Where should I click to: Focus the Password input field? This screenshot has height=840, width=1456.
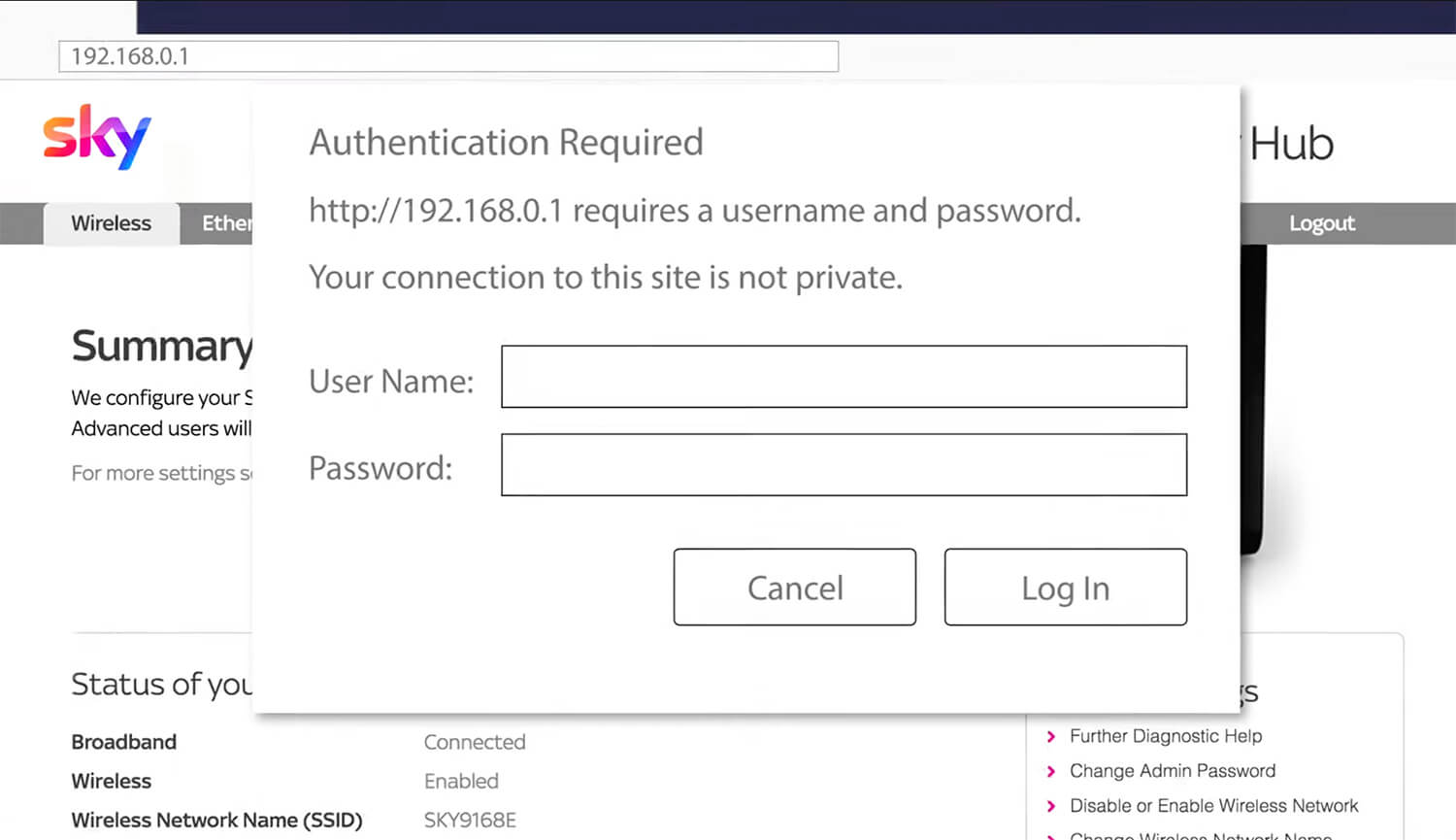tap(844, 465)
